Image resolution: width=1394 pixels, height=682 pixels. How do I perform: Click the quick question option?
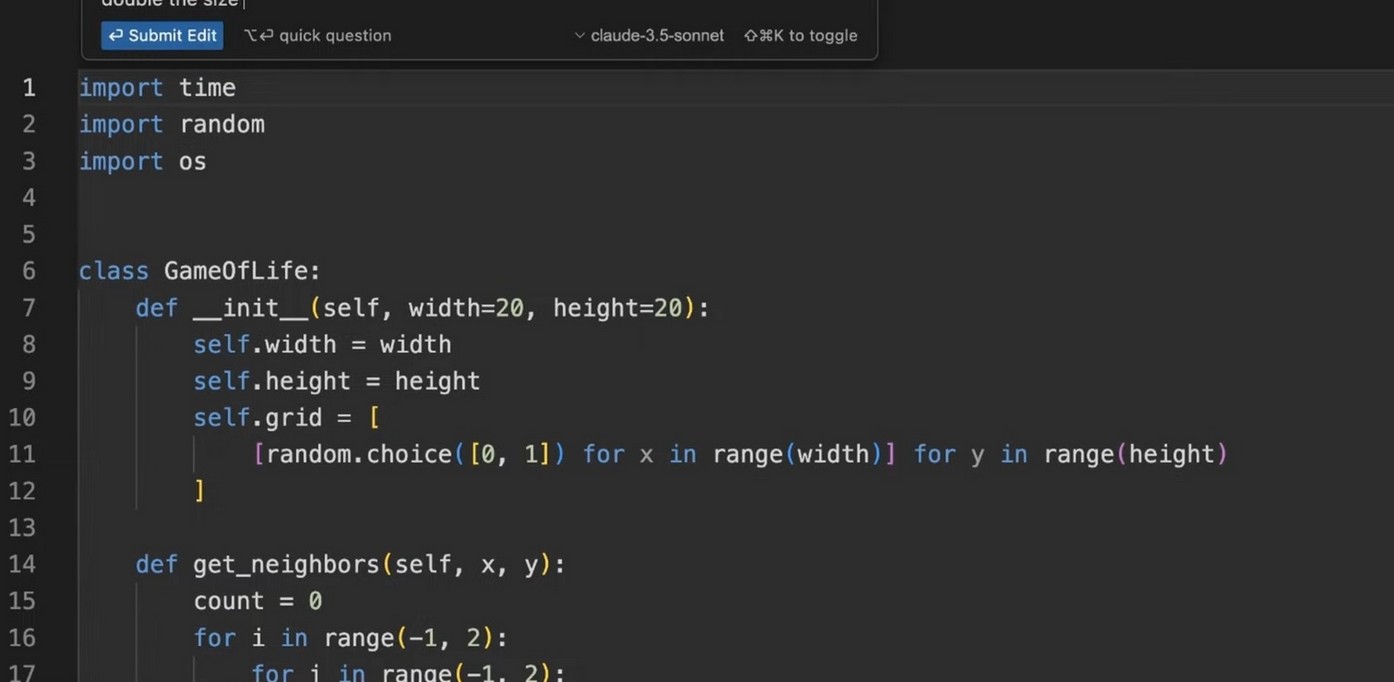[318, 36]
